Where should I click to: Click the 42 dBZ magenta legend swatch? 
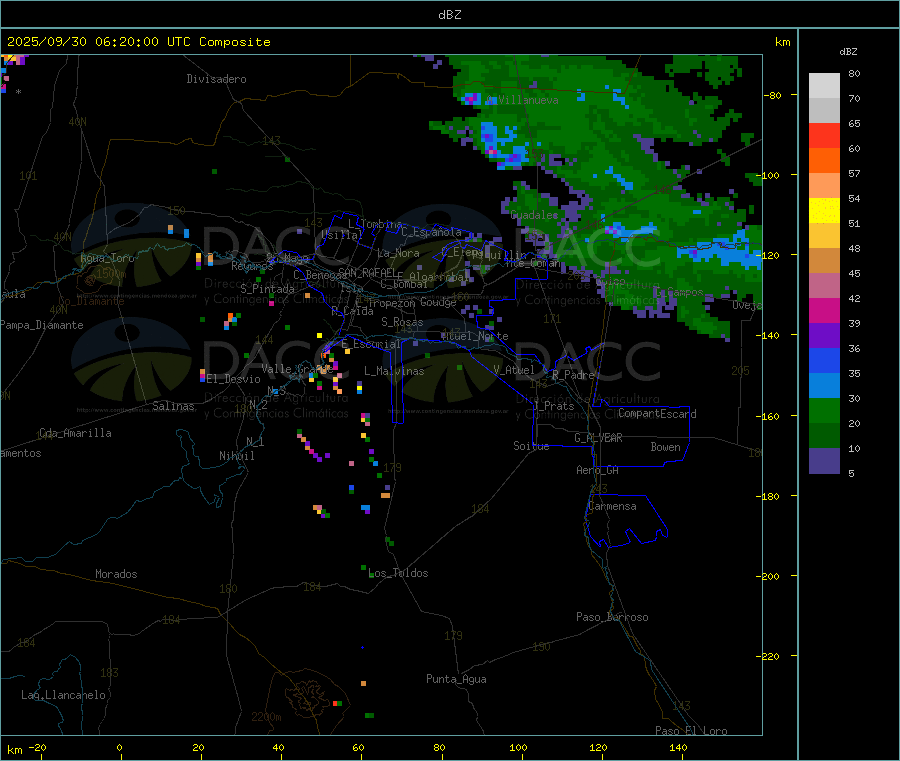tap(824, 310)
